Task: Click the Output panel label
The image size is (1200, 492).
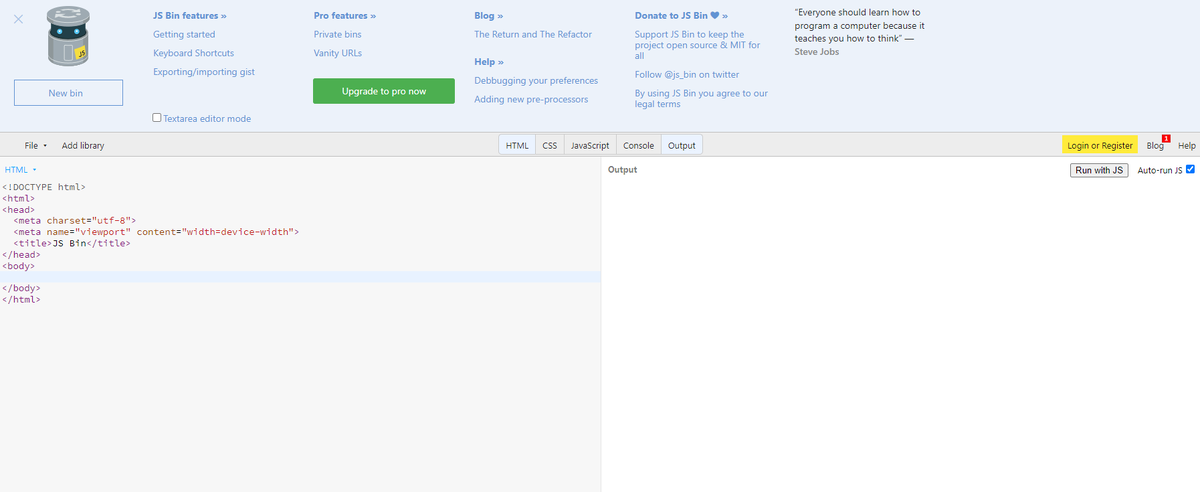Action: click(622, 170)
